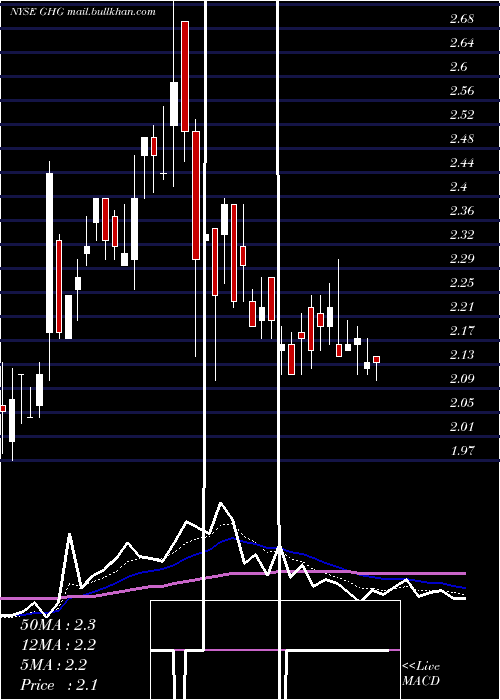This screenshot has height=700, width=500.
Task: Click the 2.44 price axis label
Action: [x=462, y=163]
